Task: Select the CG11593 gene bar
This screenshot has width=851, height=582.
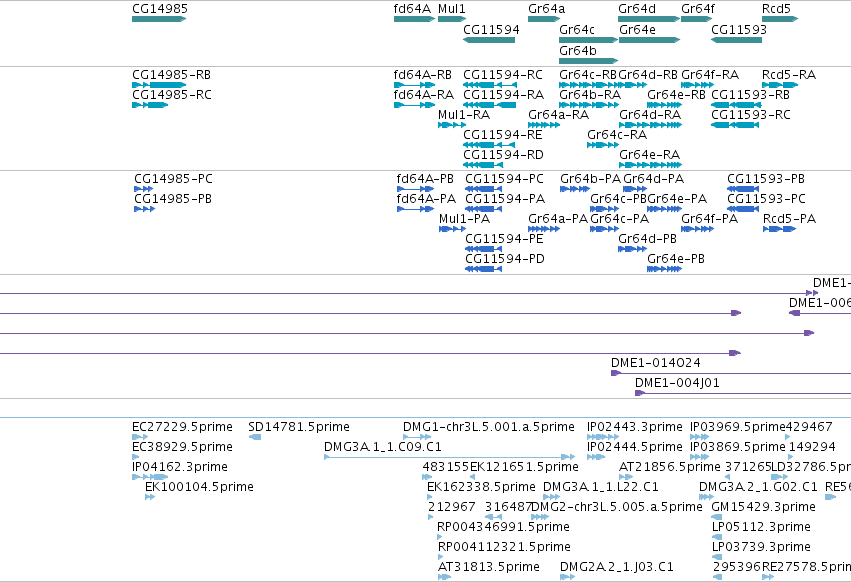Action: tap(736, 40)
